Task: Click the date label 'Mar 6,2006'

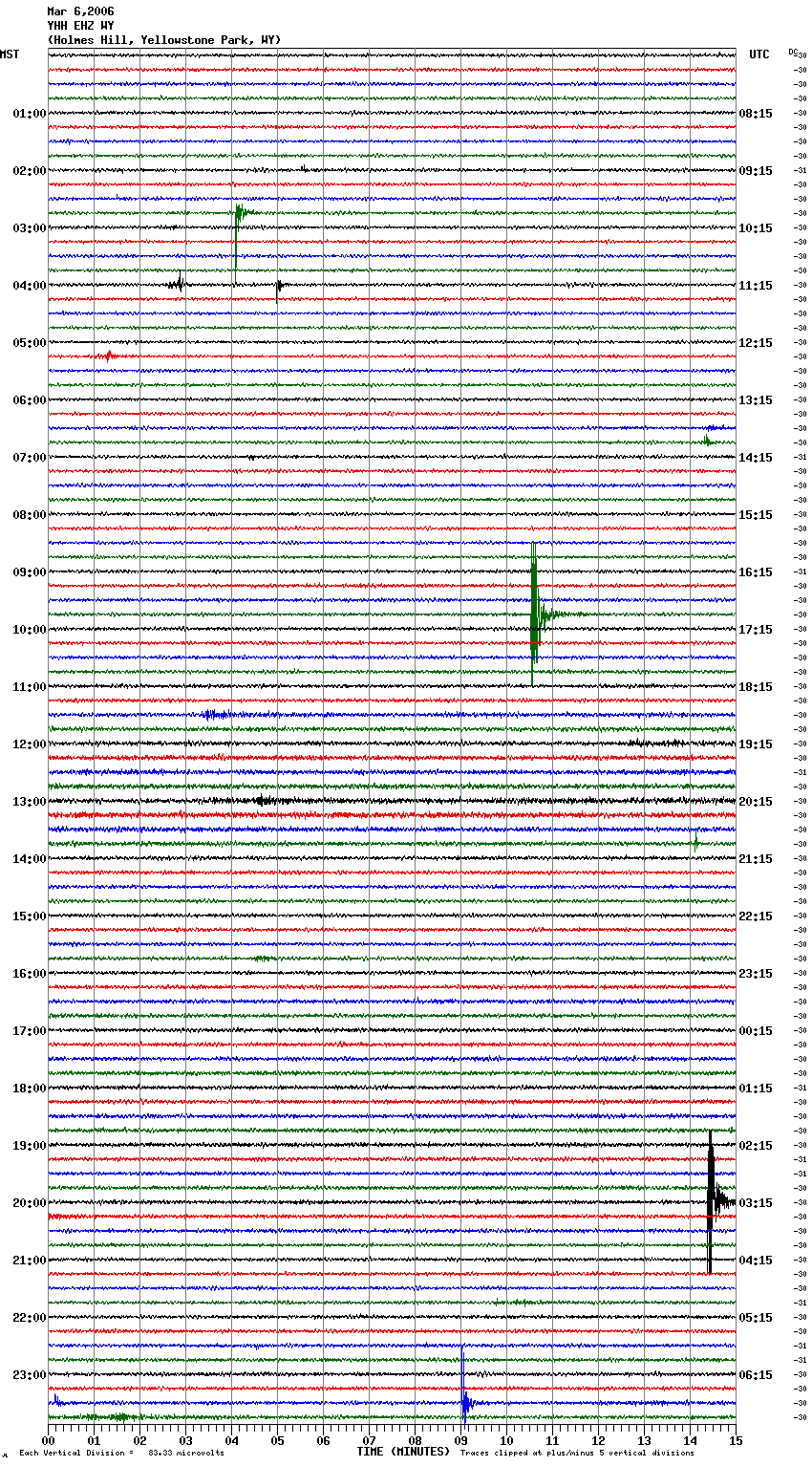Action: [x=80, y=11]
